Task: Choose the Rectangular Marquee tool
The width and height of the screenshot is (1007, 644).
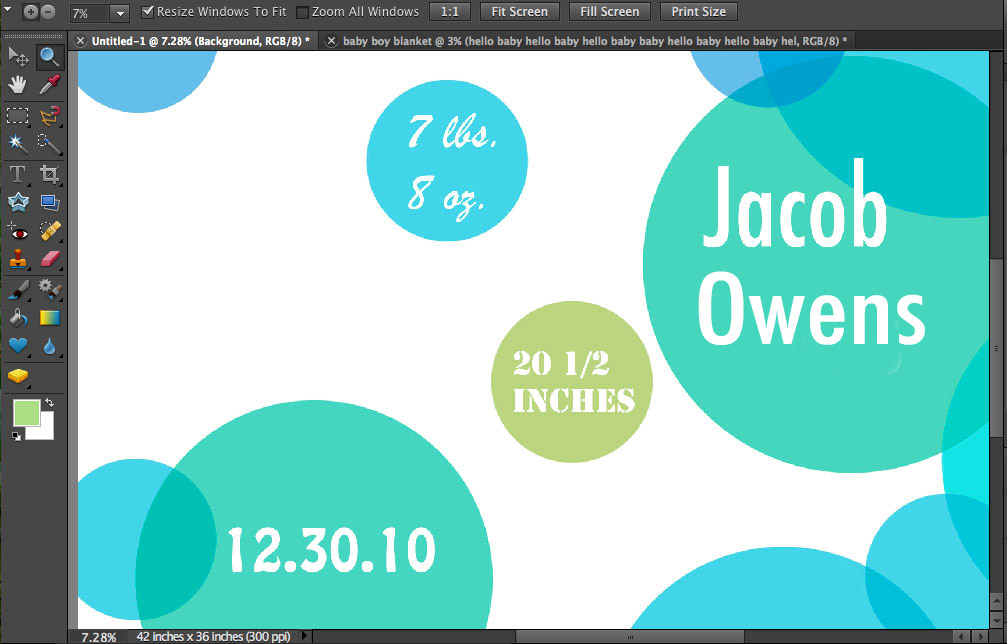Action: pos(18,116)
